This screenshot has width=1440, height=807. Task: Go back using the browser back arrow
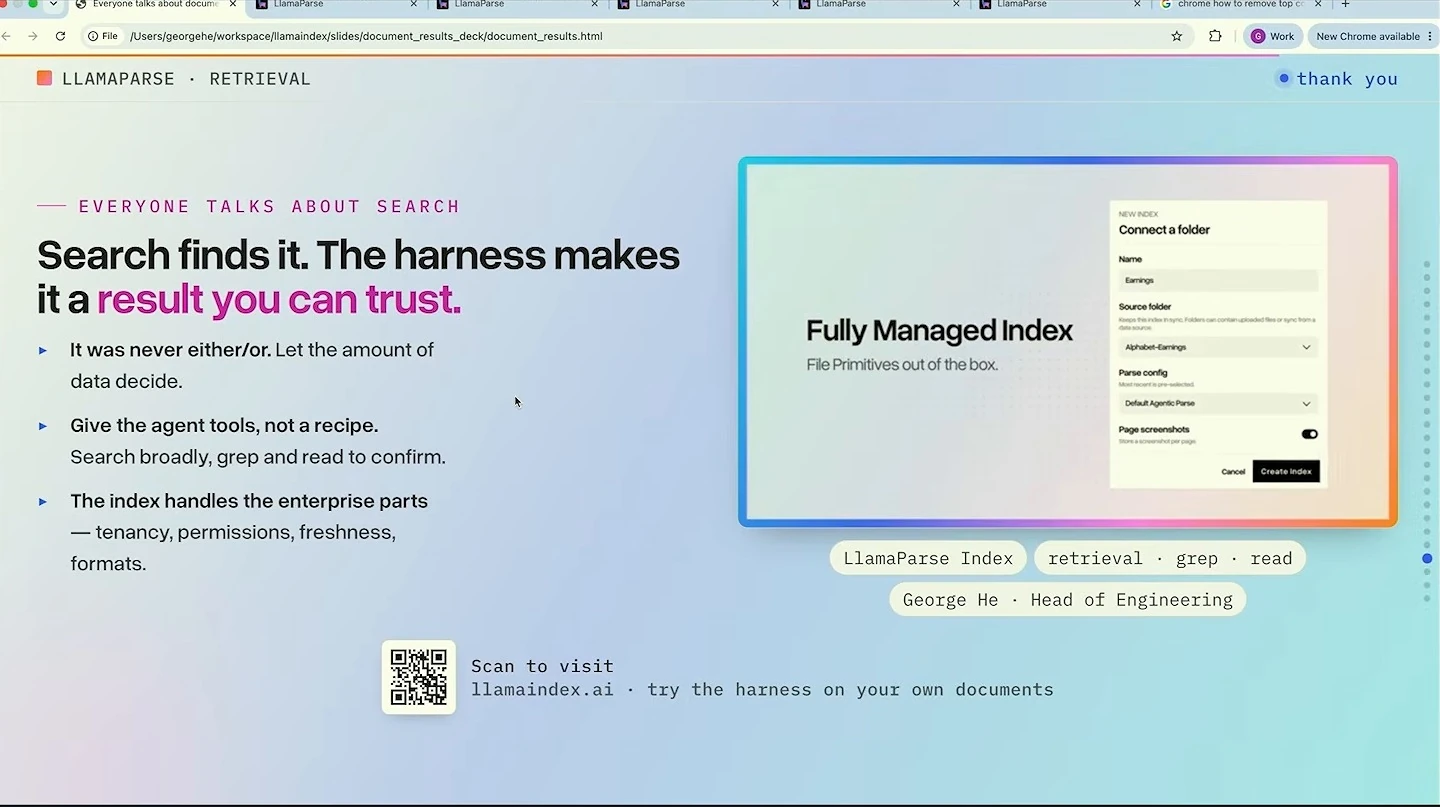[5, 36]
